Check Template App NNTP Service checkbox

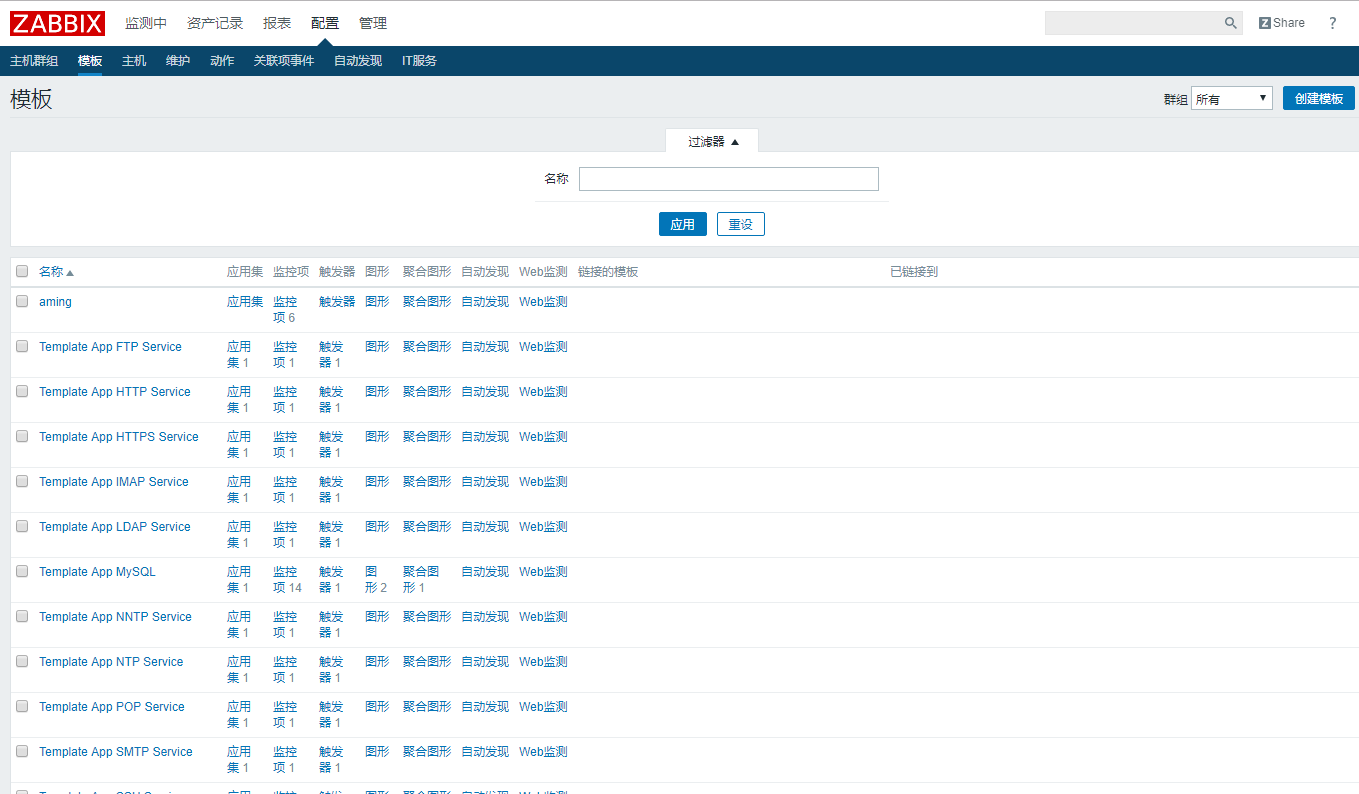tap(22, 616)
